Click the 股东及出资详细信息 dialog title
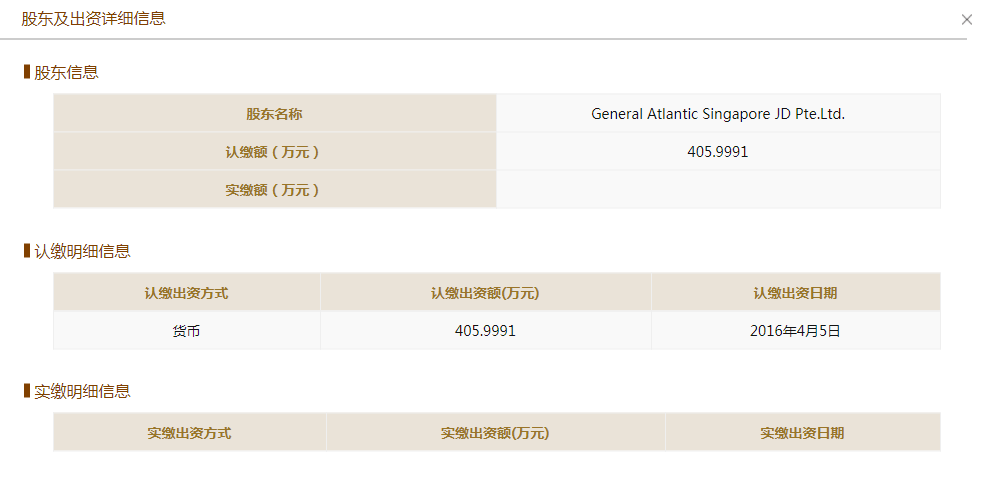 coord(94,18)
